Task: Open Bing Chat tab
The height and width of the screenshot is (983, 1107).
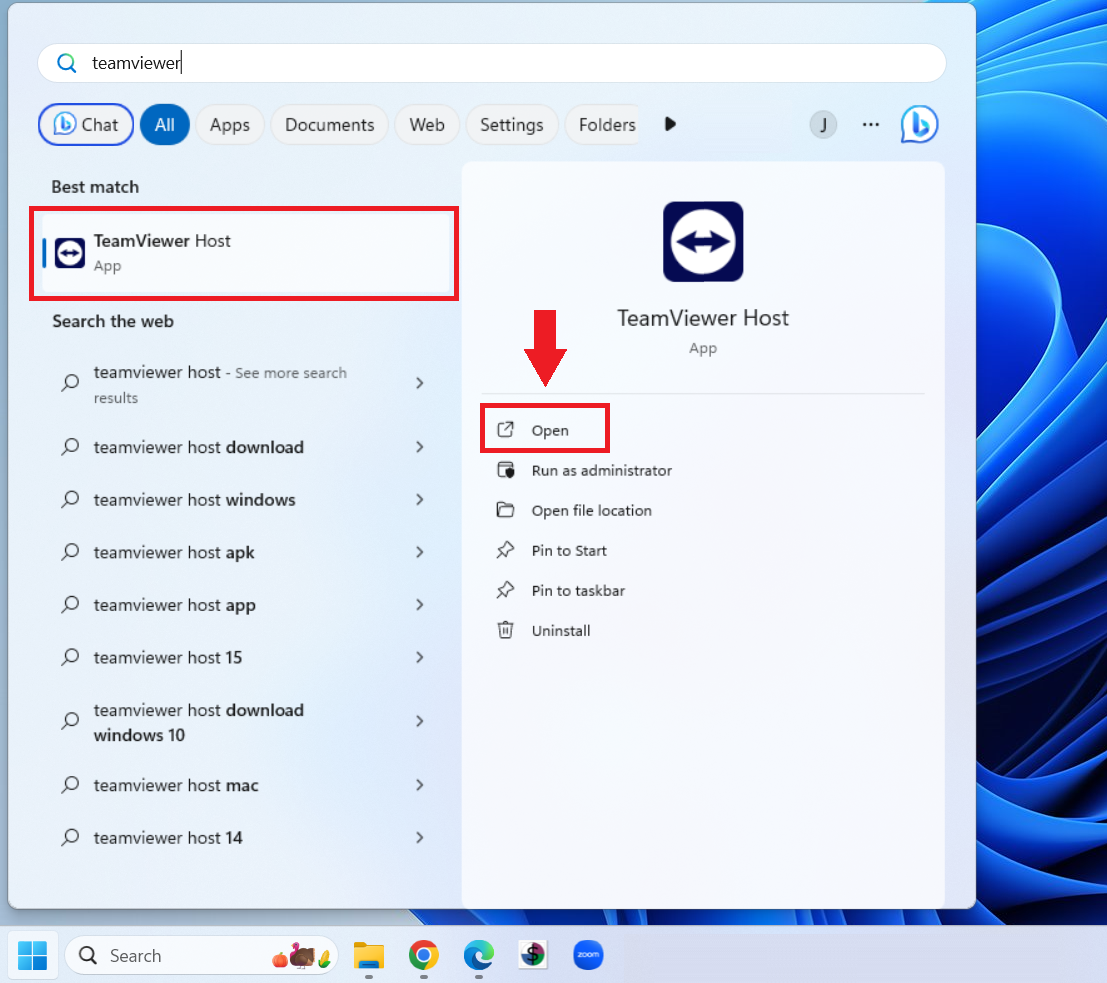Action: pyautogui.click(x=86, y=124)
